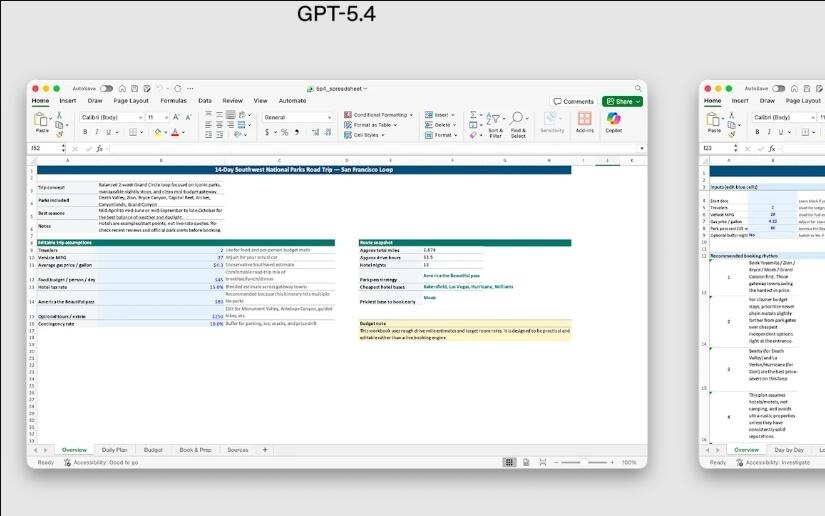The image size is (825, 516).
Task: Click the Redo icon in left title bar
Action: 178,88
